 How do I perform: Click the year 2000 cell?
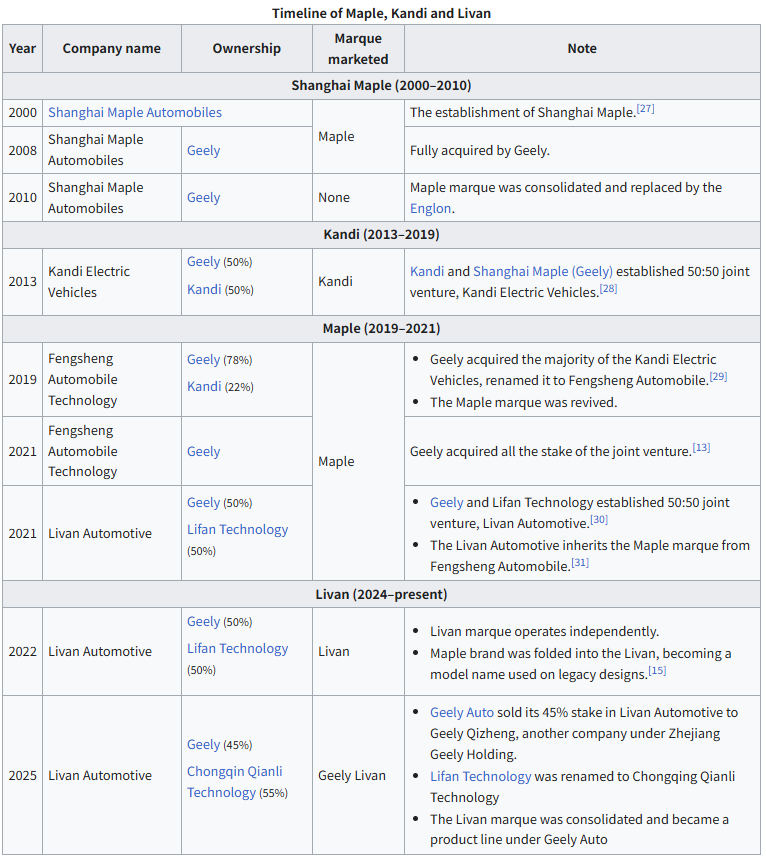pos(23,113)
